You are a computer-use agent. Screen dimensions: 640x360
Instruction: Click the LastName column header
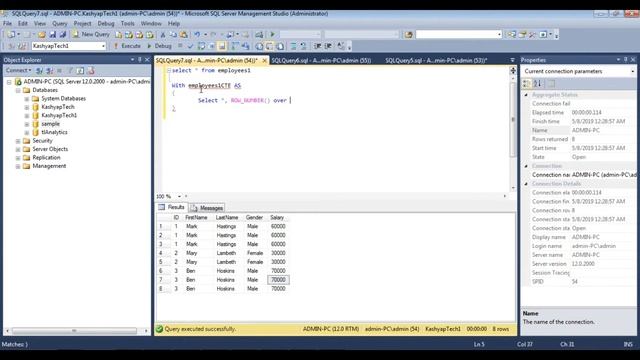(227, 218)
